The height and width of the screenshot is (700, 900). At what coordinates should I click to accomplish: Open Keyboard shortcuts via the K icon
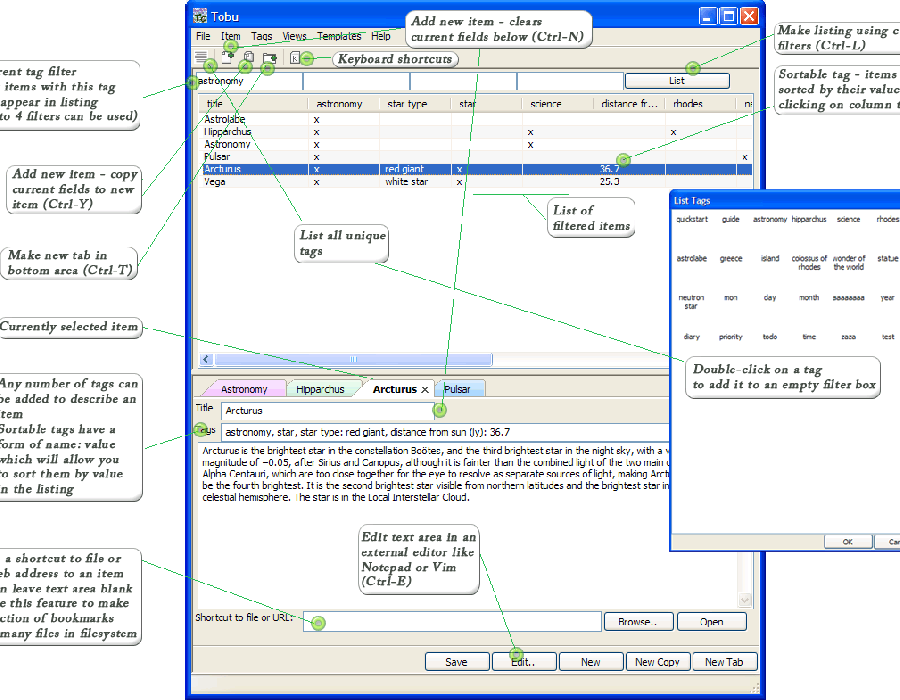(295, 58)
